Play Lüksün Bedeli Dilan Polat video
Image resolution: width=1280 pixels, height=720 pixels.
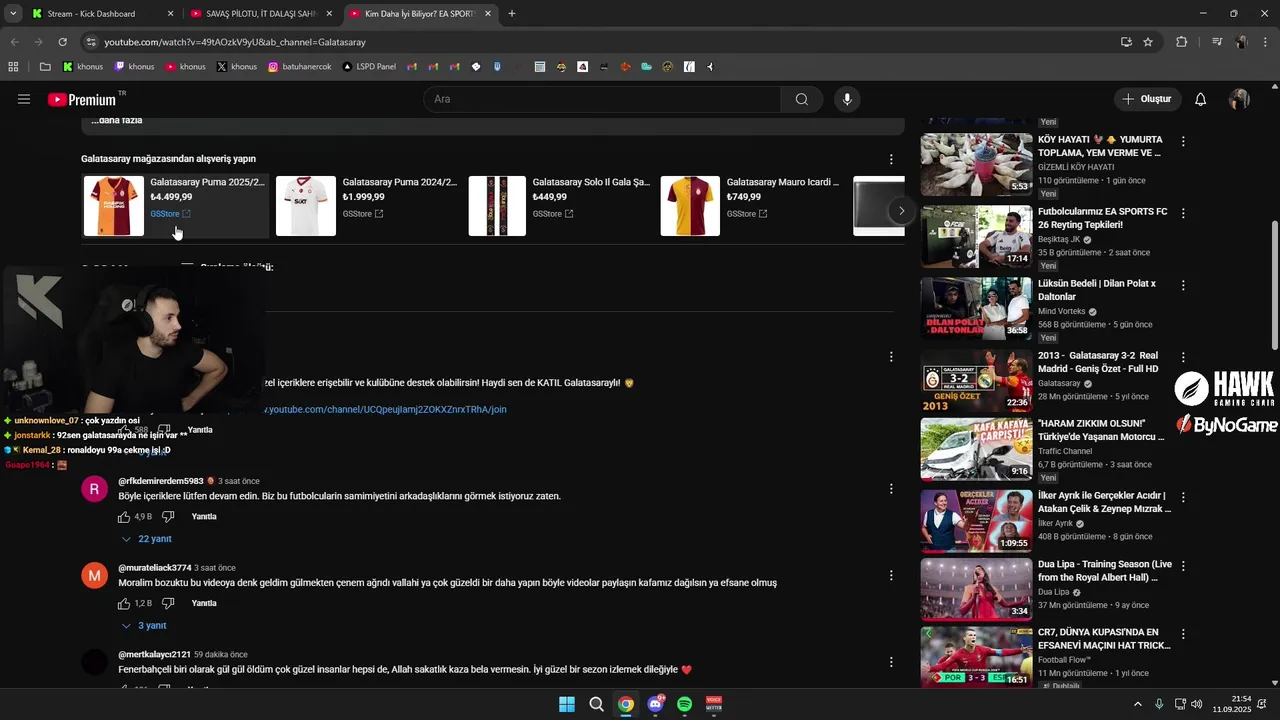(x=976, y=308)
